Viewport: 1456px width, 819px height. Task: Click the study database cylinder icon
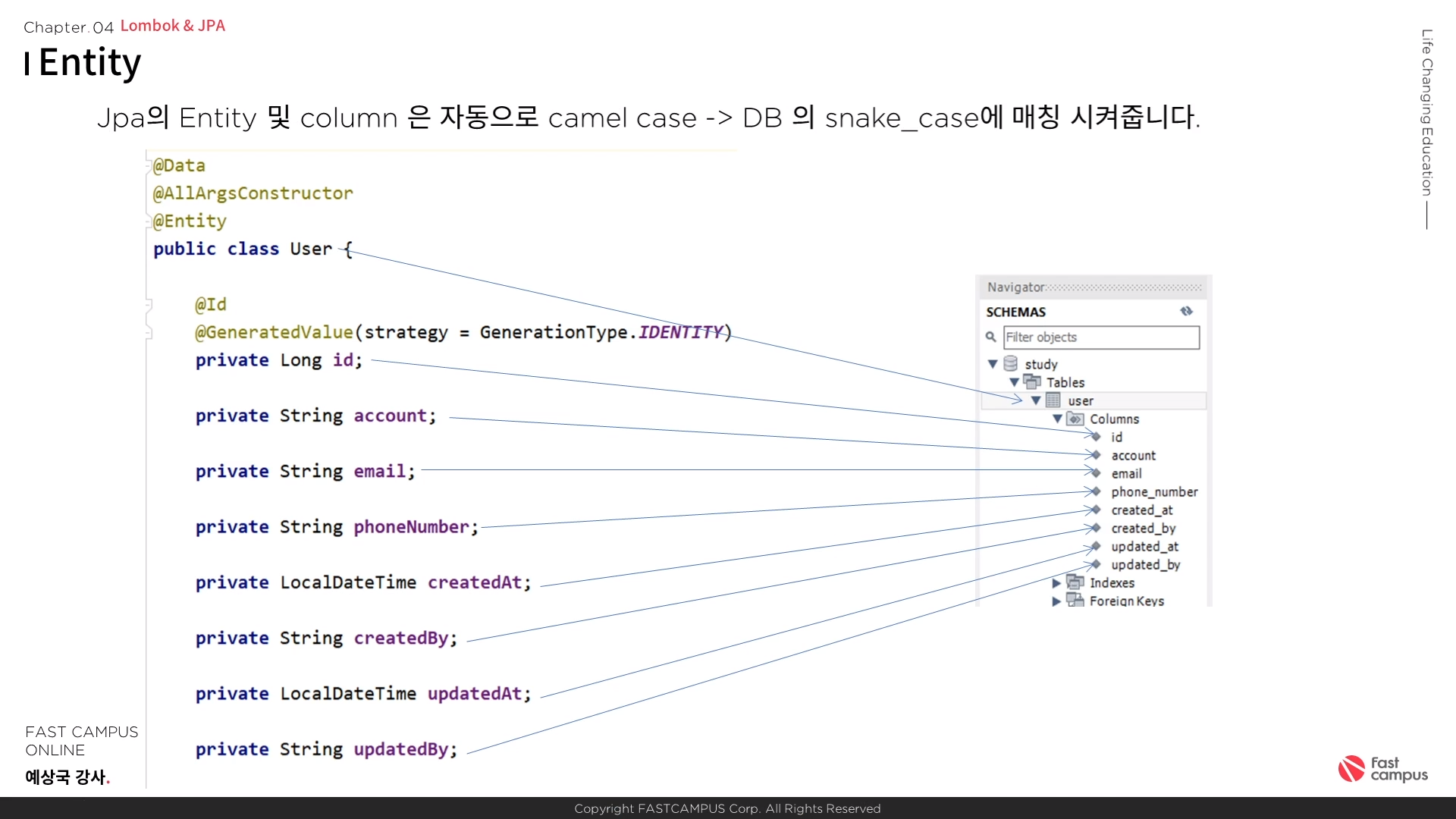1010,363
